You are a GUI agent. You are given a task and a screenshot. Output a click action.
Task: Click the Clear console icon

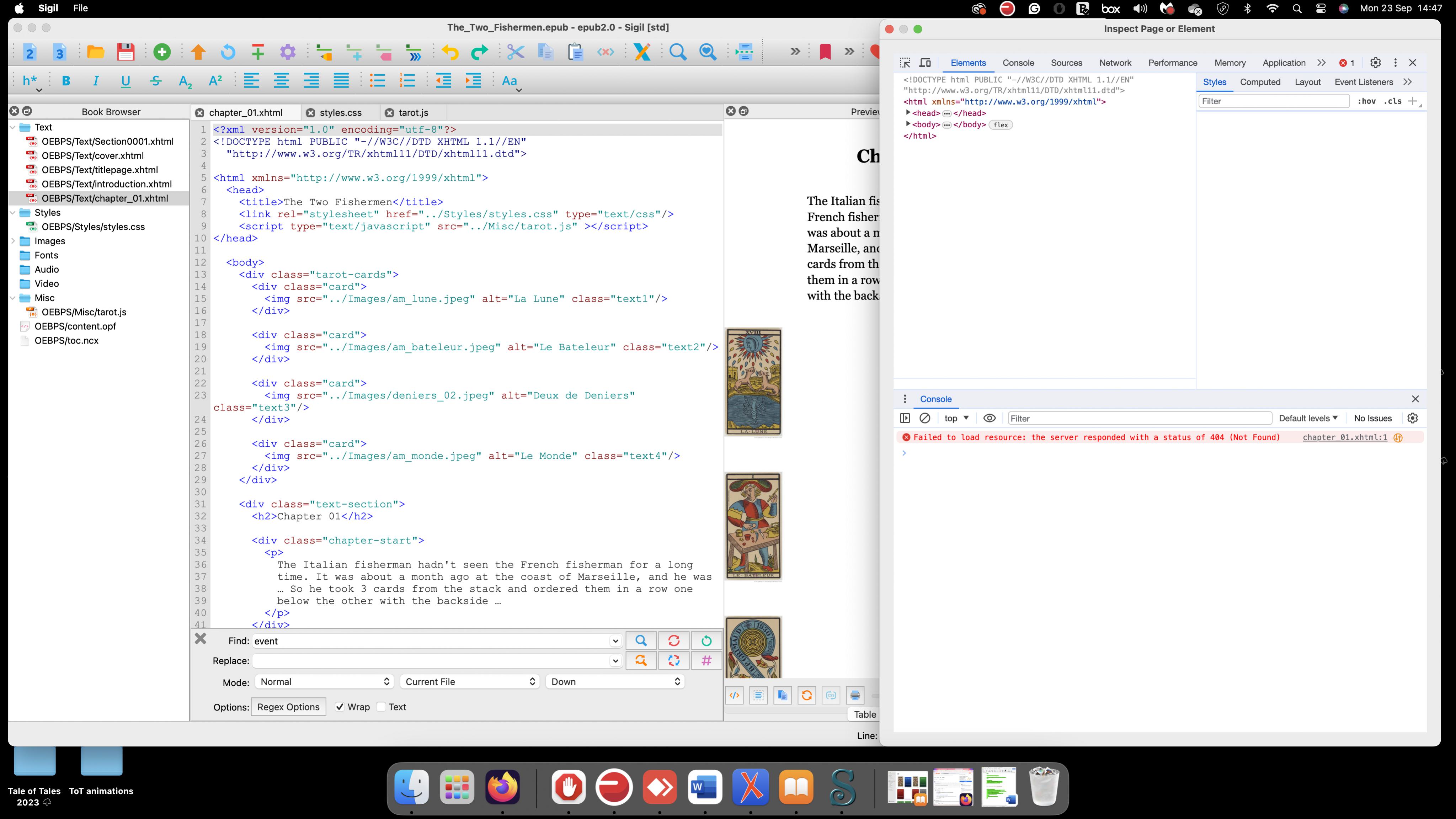tap(925, 418)
